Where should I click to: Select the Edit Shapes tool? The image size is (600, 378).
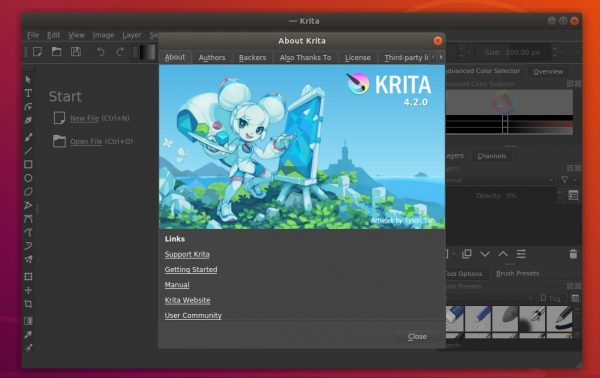28,107
